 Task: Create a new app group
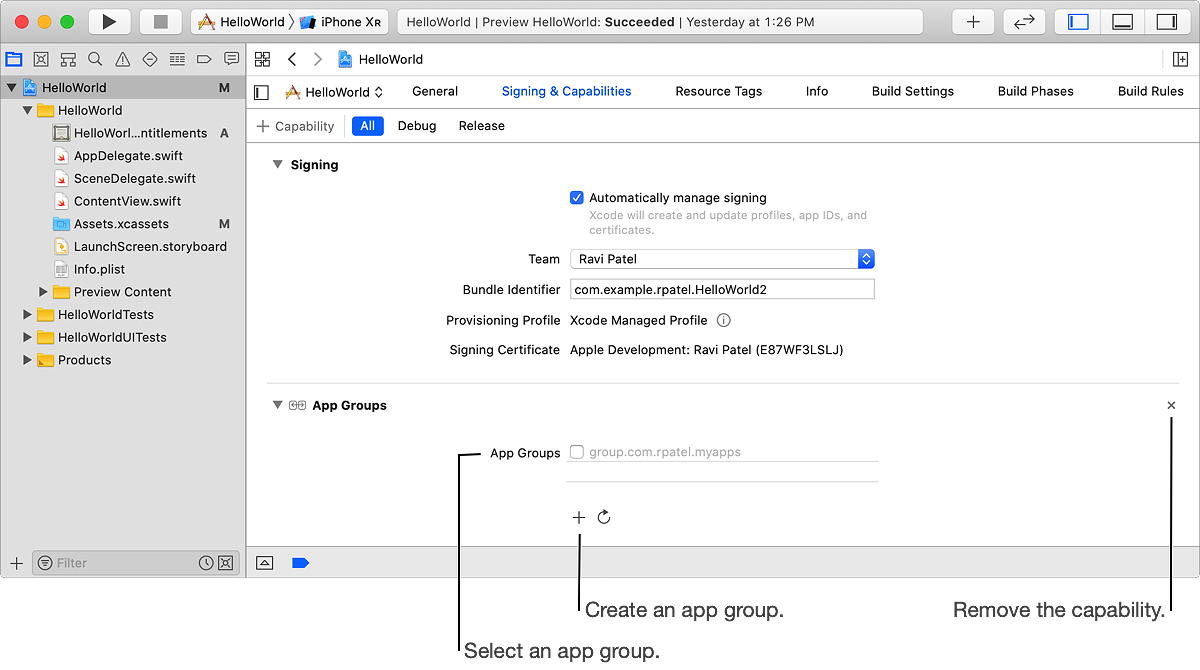coord(578,517)
